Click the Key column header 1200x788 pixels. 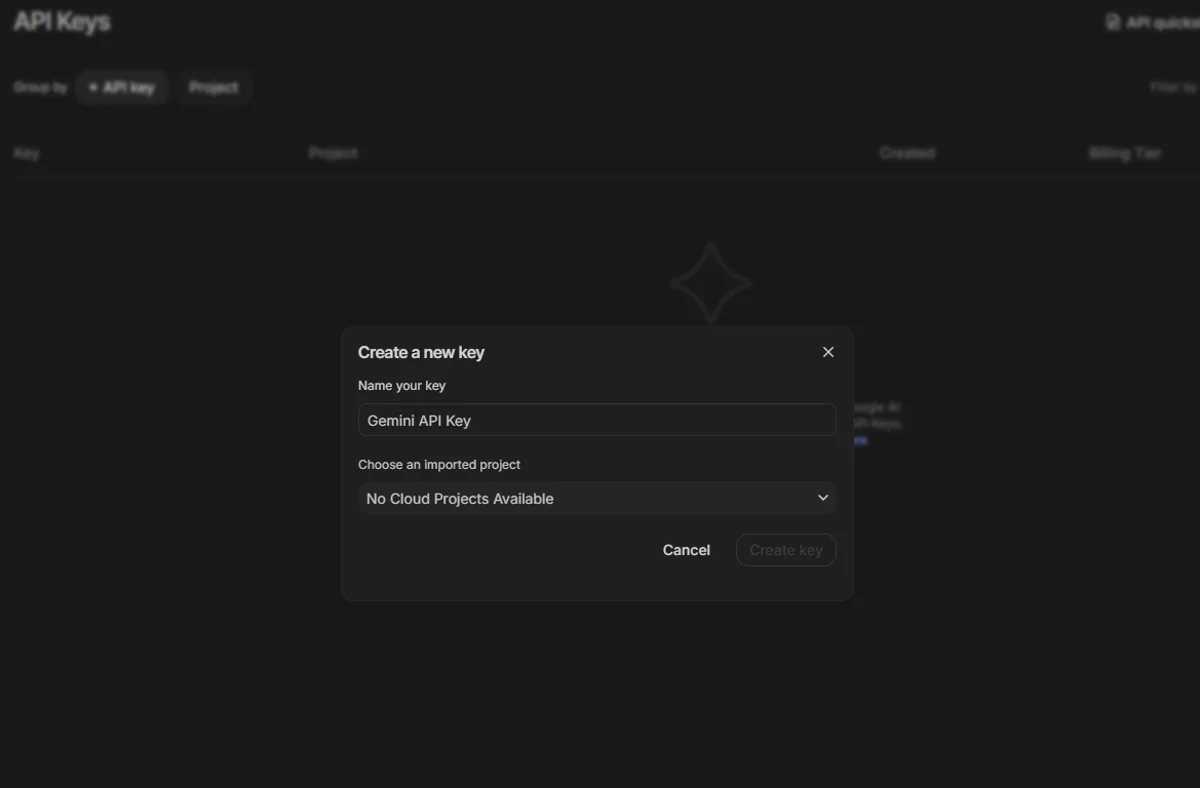pos(27,153)
